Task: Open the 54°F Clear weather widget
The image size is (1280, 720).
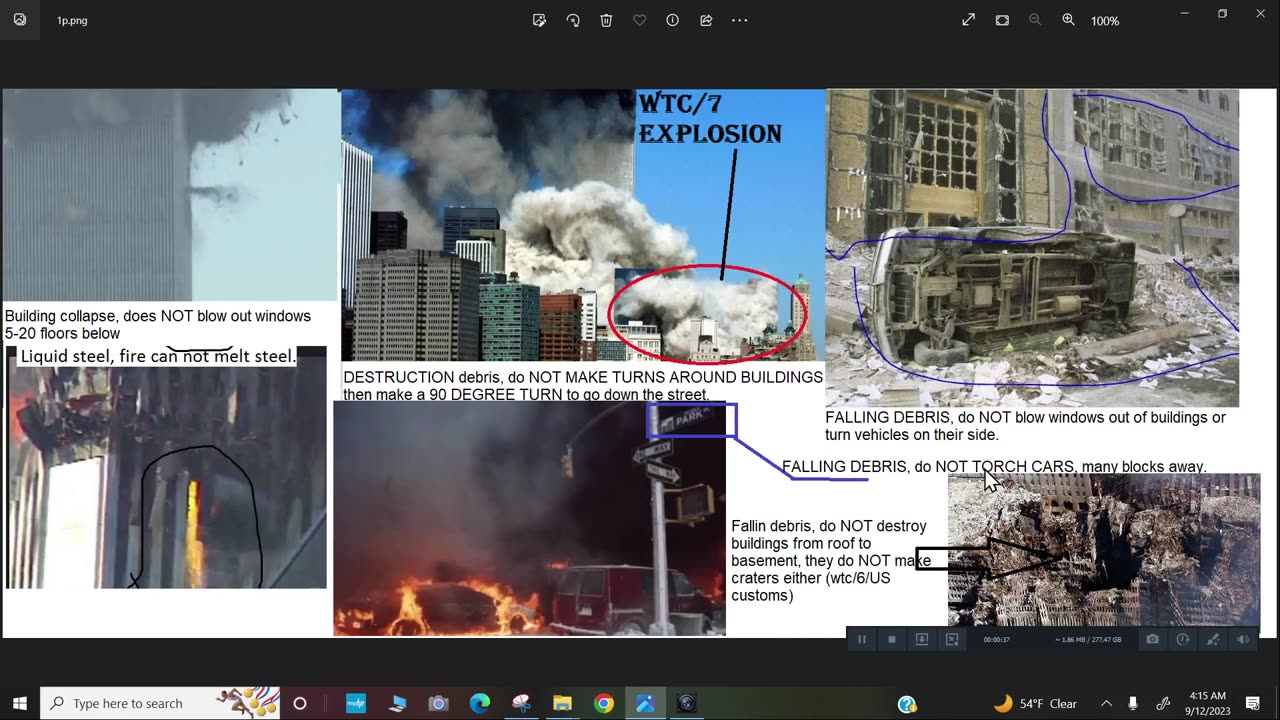Action: click(x=1035, y=703)
